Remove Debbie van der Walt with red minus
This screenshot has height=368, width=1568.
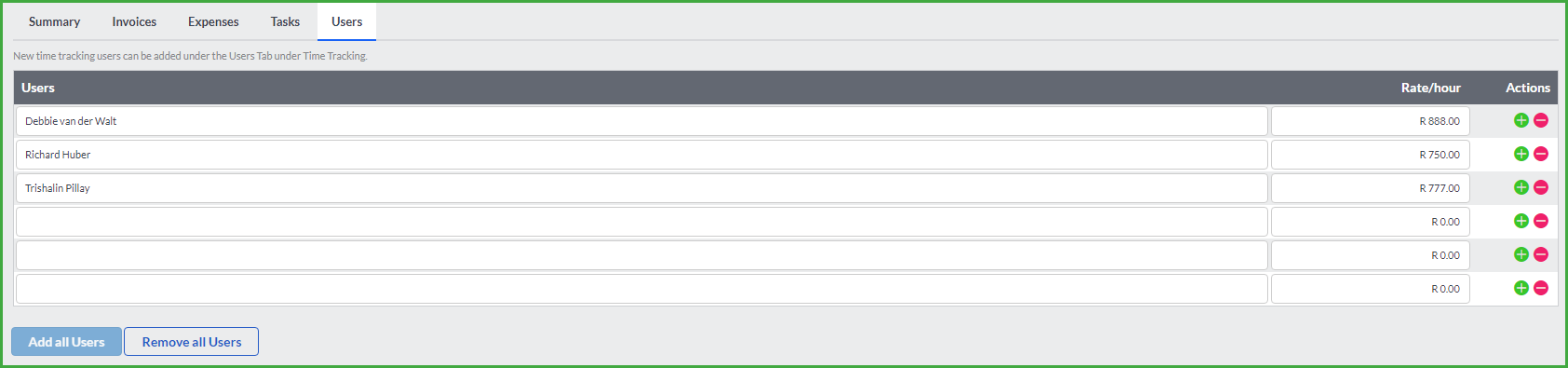pyautogui.click(x=1541, y=120)
